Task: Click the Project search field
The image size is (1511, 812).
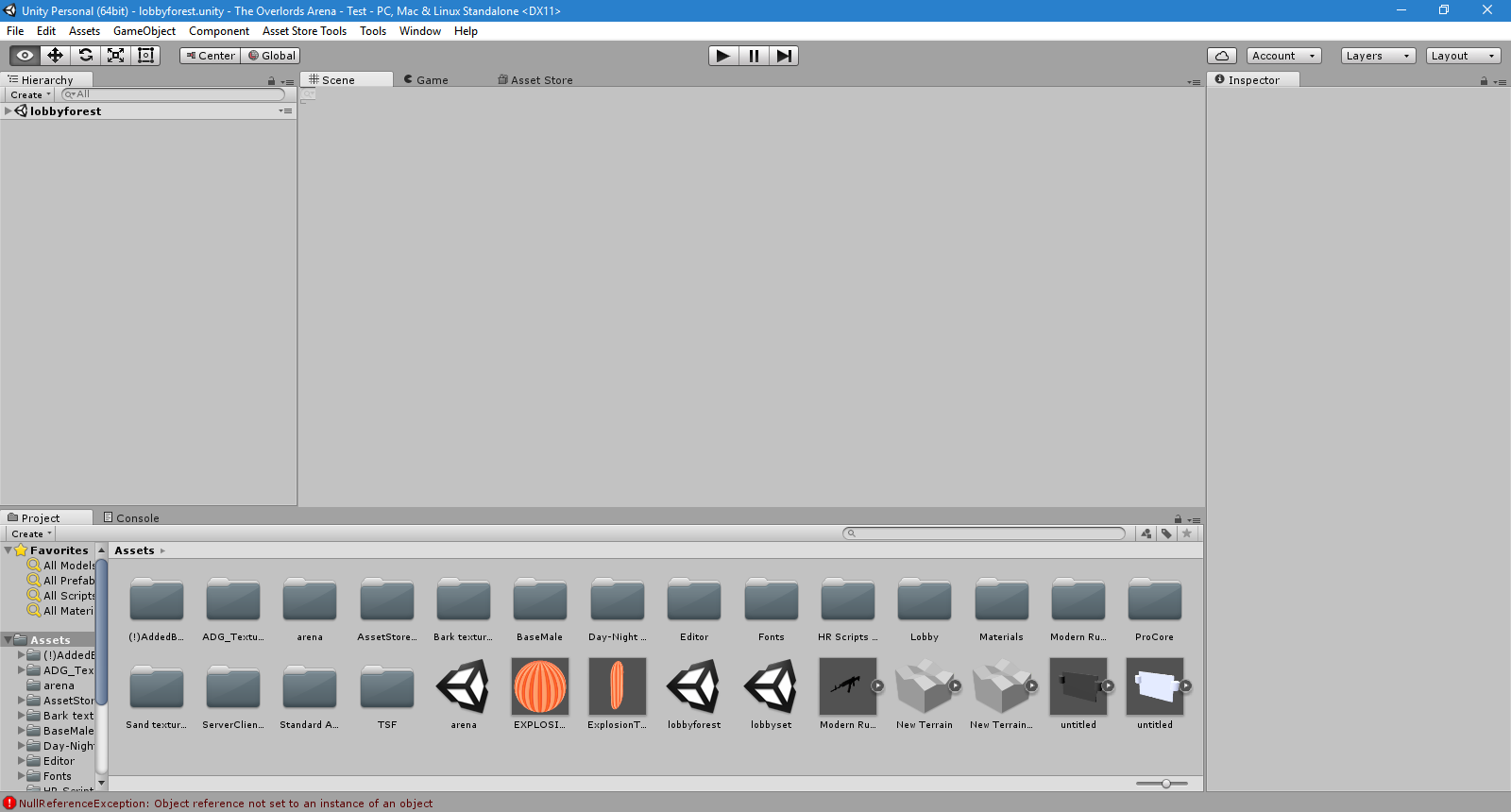Action: pyautogui.click(x=984, y=533)
